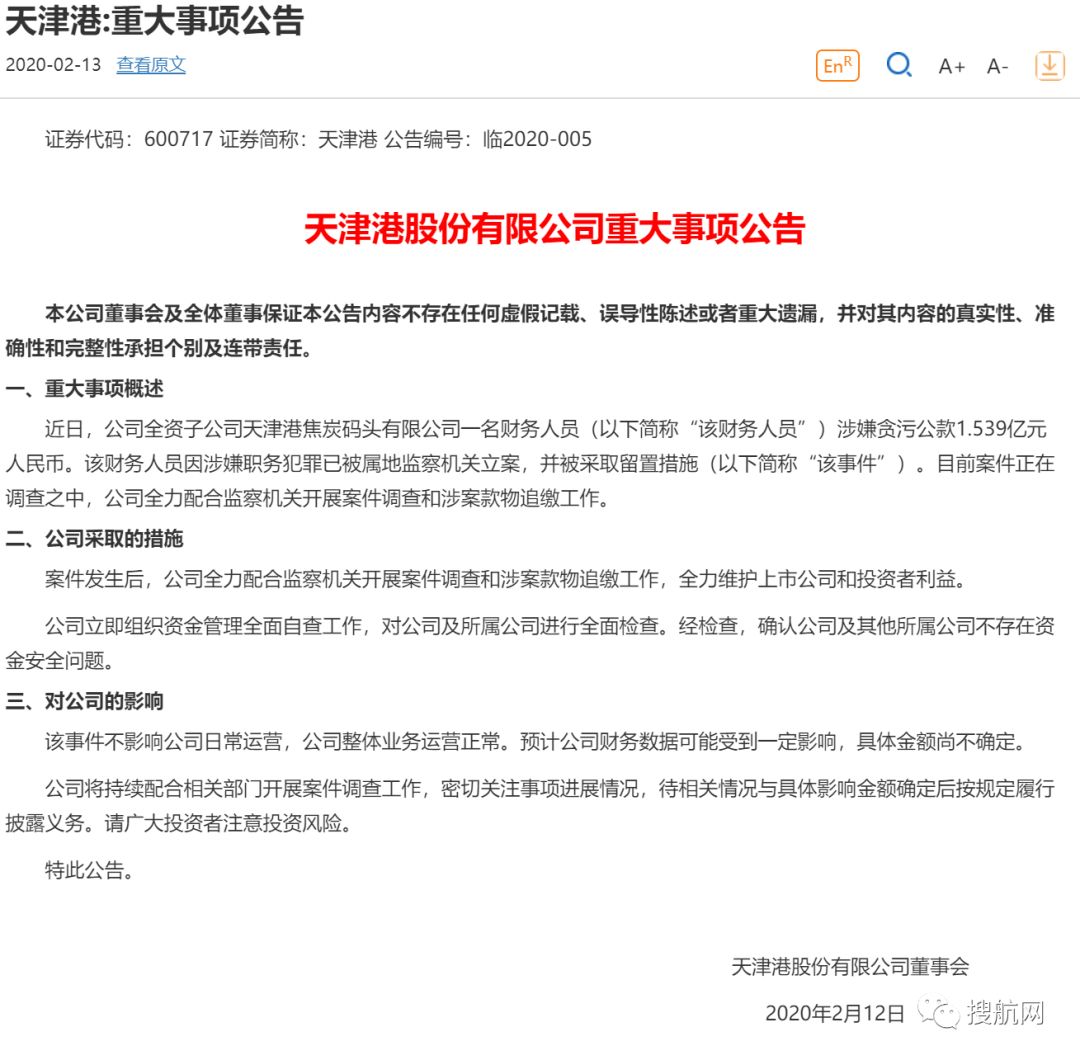Click the paragraph starting 案件发生后

506,579
